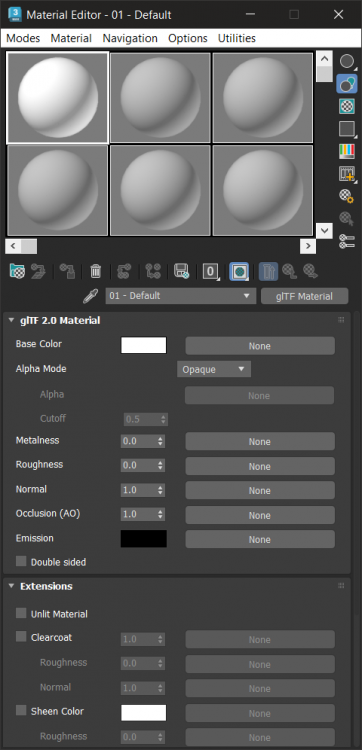Image resolution: width=362 pixels, height=750 pixels.
Task: Click the sample slots scroll down arrow
Action: click(x=325, y=230)
